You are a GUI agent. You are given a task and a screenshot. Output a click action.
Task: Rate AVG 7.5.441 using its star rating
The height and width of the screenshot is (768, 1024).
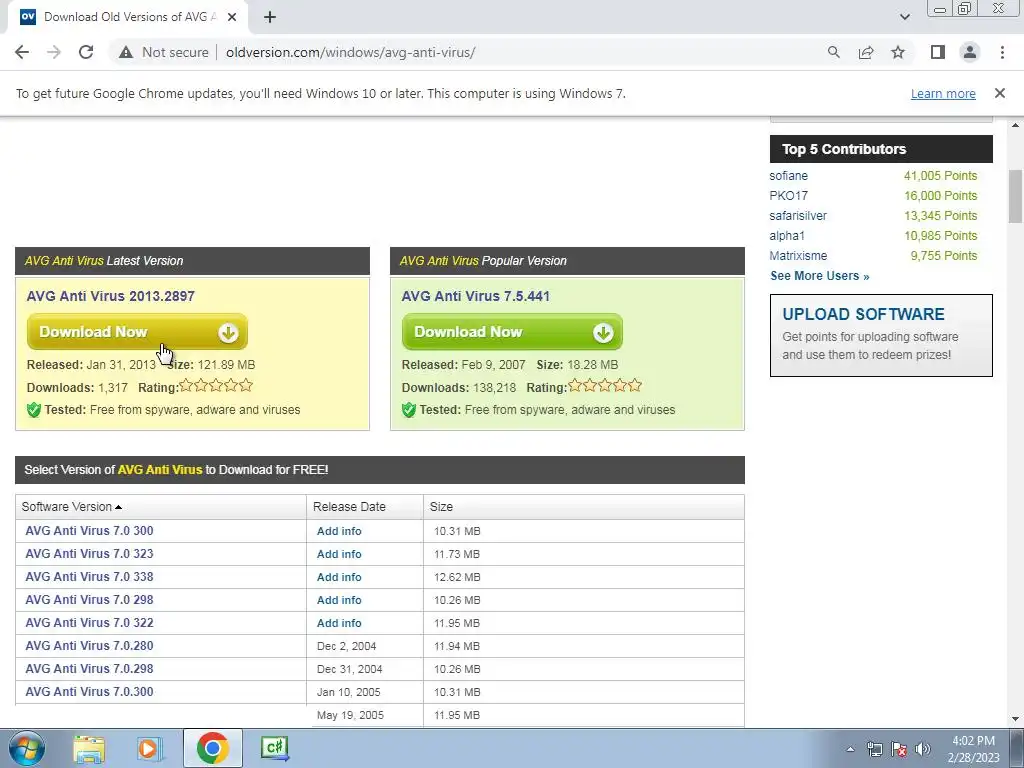605,385
